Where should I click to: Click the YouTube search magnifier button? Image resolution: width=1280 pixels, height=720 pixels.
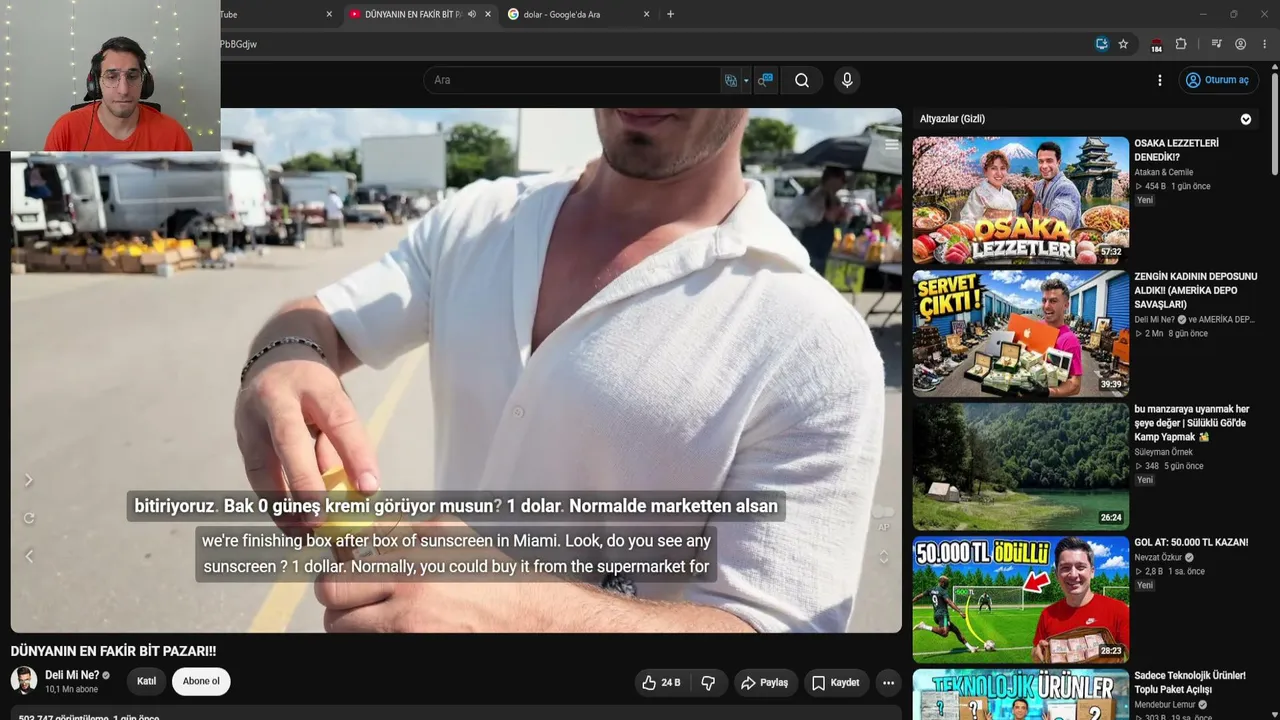click(x=802, y=80)
